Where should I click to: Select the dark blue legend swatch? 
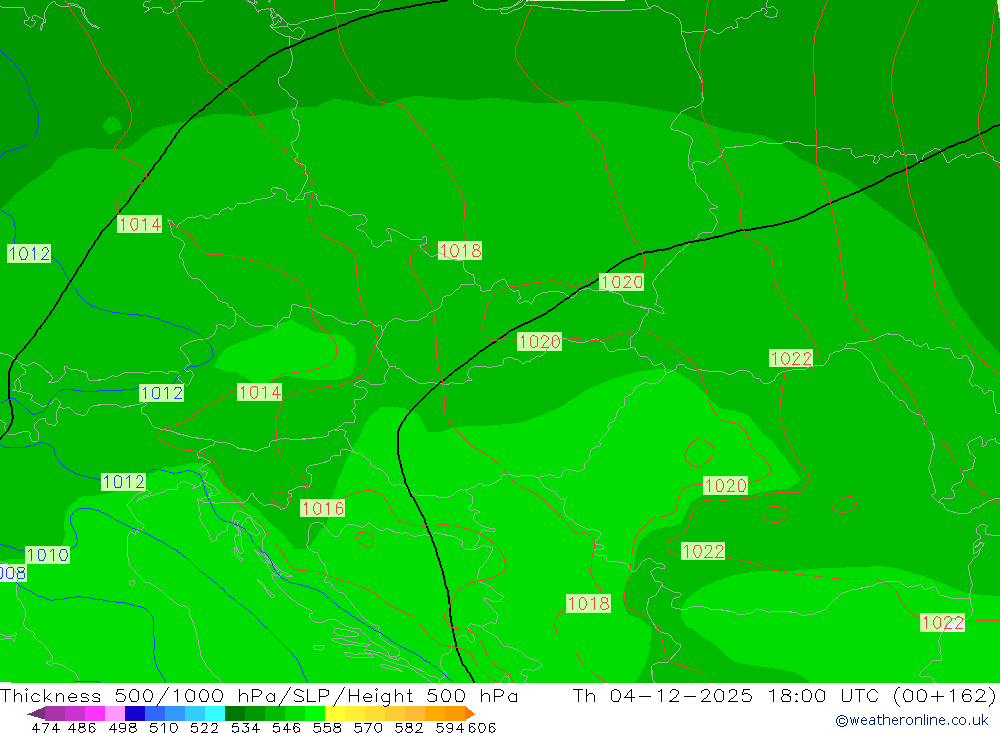[x=135, y=714]
